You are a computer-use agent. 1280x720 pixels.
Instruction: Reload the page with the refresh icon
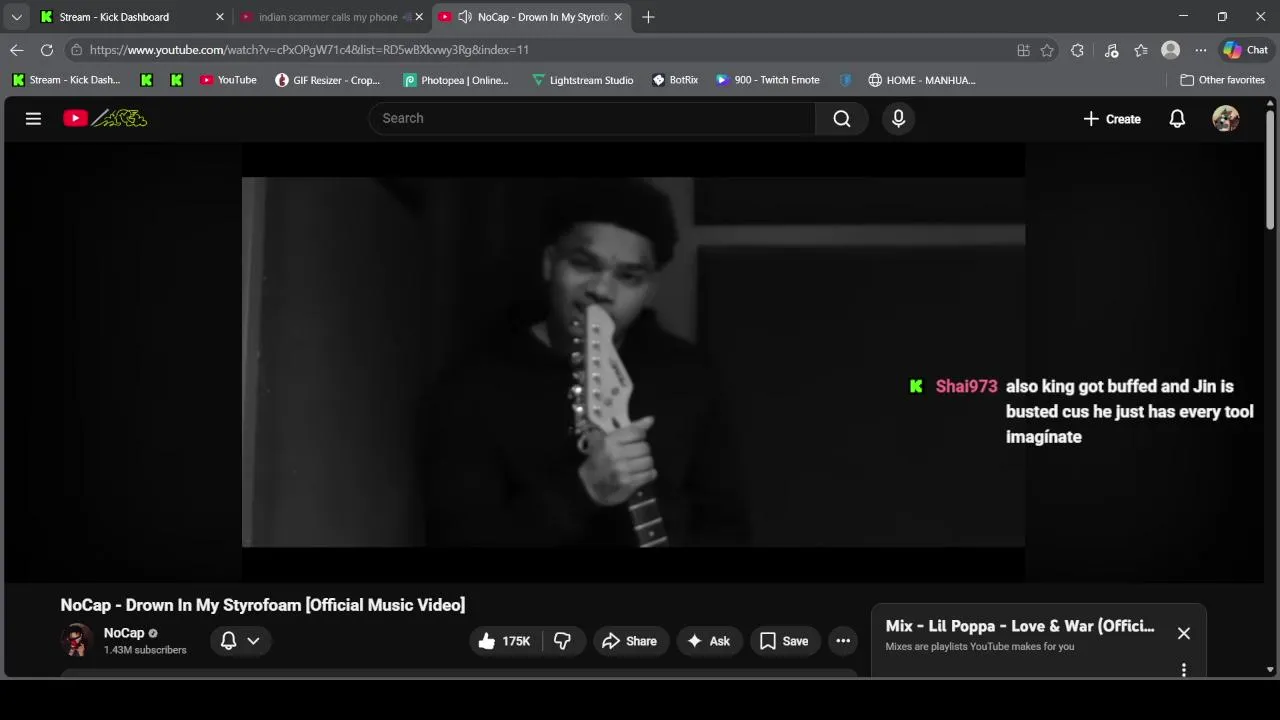pyautogui.click(x=47, y=50)
